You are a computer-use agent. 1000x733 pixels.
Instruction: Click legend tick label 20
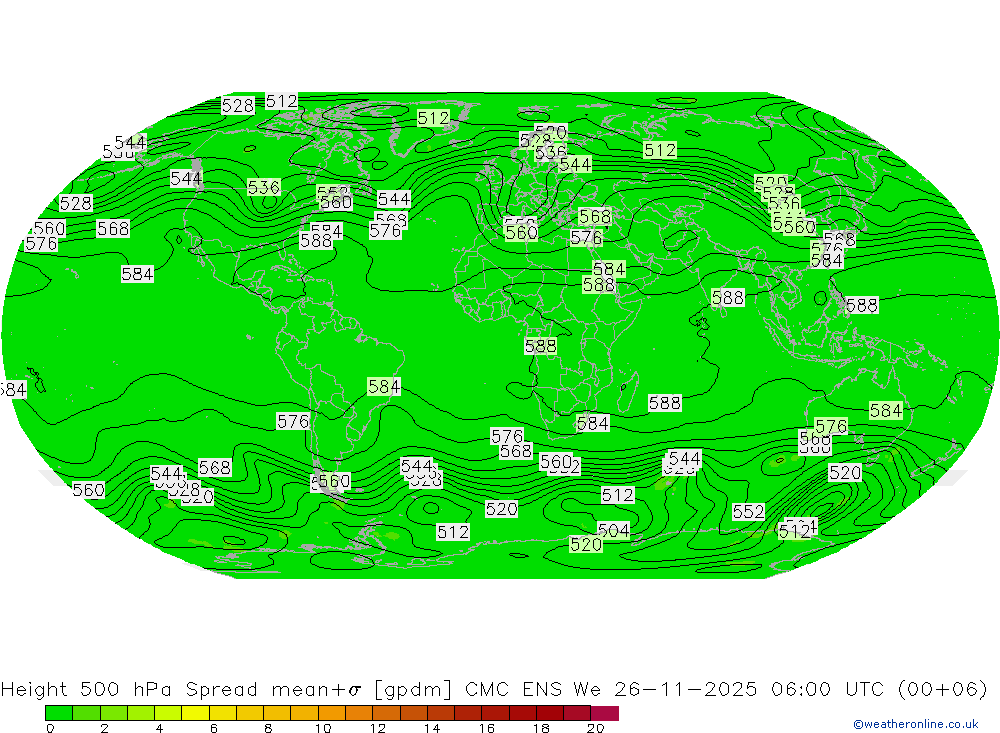pyautogui.click(x=596, y=728)
